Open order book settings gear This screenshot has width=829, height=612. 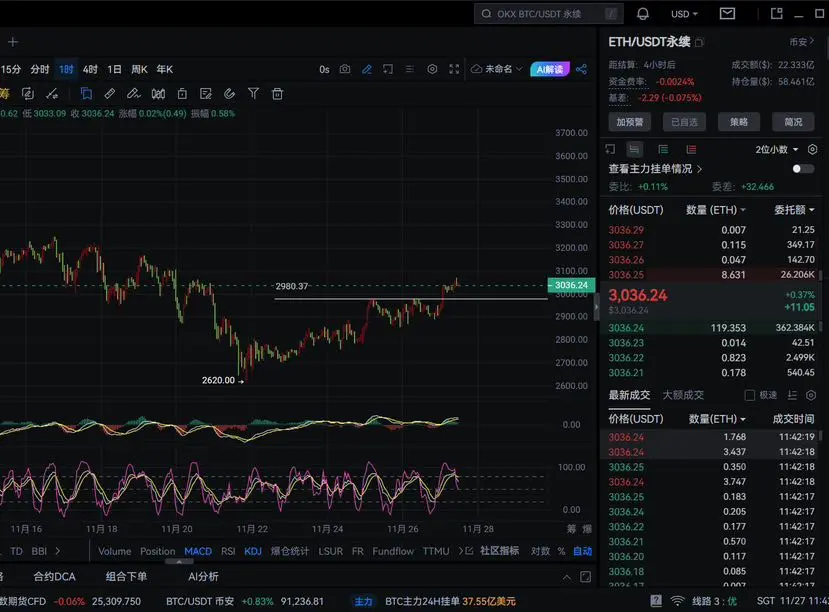813,150
